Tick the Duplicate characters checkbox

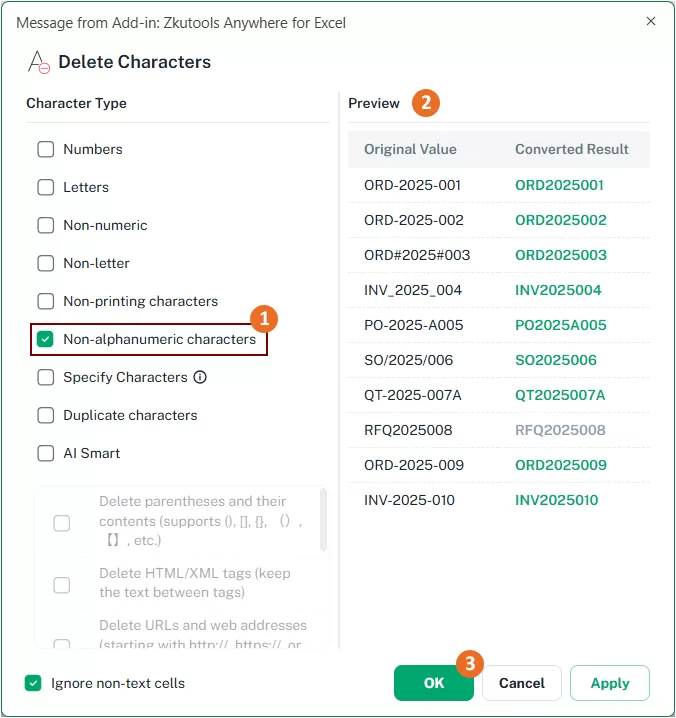pyautogui.click(x=46, y=415)
